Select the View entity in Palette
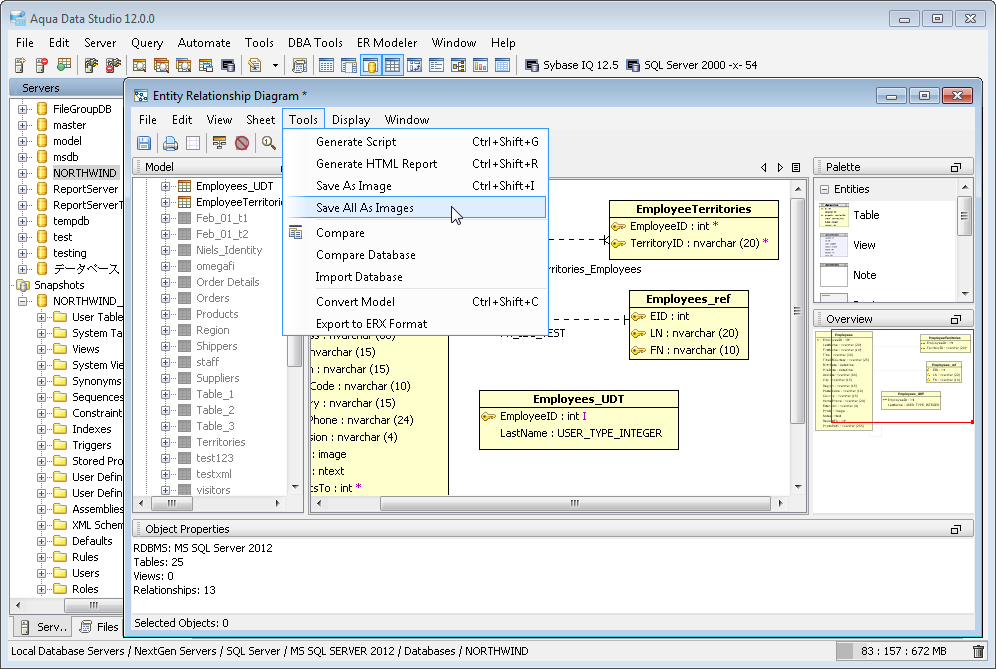Viewport: 996px width, 669px height. click(864, 245)
